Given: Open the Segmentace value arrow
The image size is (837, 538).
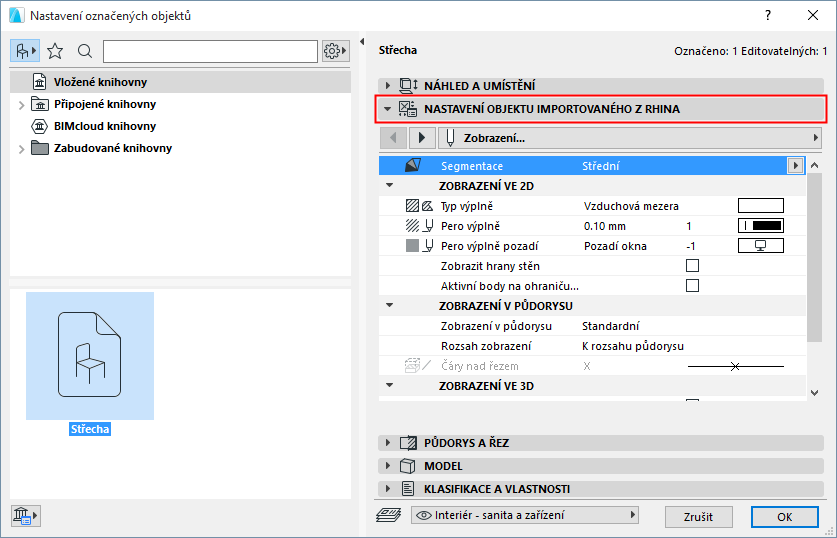Looking at the screenshot, I should click(x=795, y=165).
